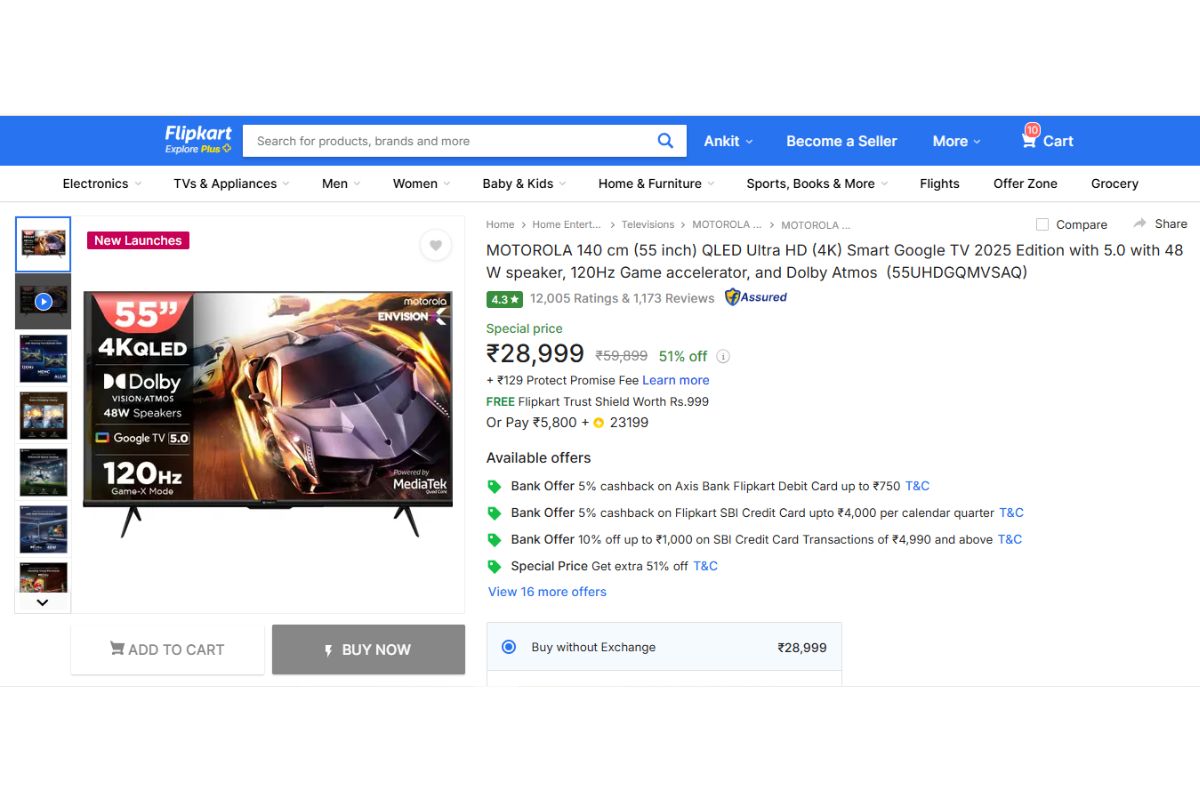Click the BUY NOW button
The height and width of the screenshot is (800, 1200).
368,649
